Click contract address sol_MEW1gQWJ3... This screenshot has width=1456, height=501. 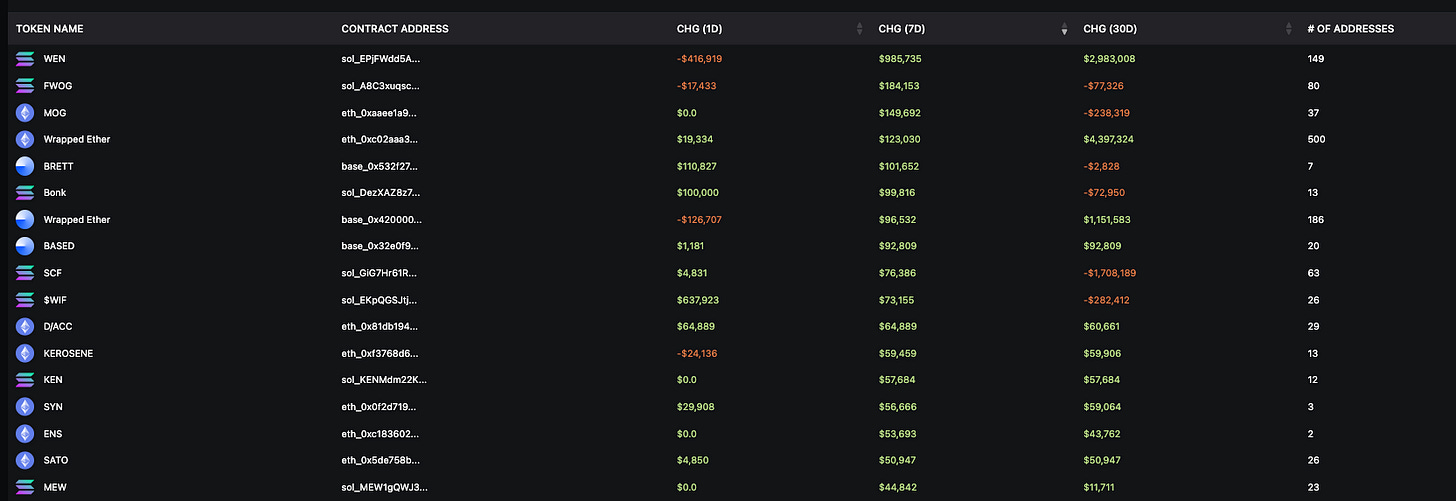pyautogui.click(x=384, y=487)
